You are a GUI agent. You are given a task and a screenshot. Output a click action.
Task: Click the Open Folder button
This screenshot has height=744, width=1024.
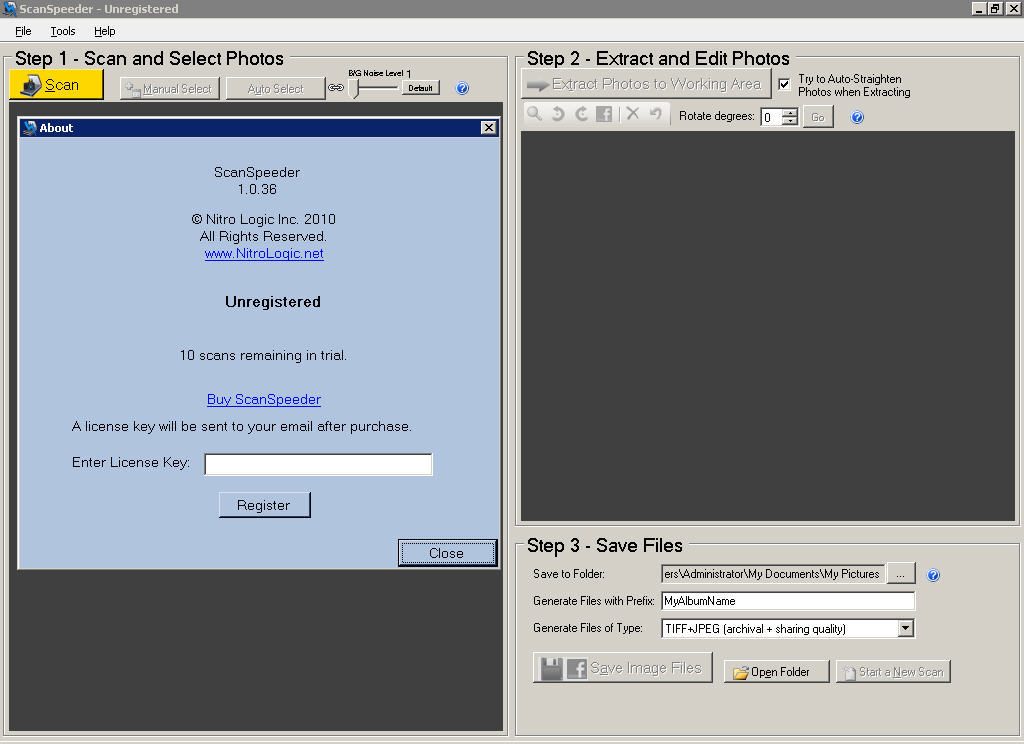coord(776,671)
